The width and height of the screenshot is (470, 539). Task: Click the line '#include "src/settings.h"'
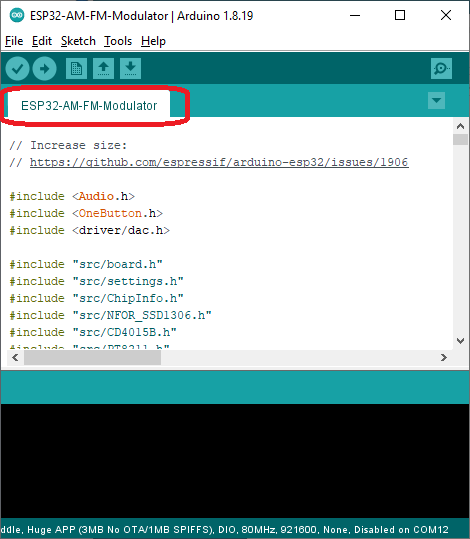tap(96, 281)
